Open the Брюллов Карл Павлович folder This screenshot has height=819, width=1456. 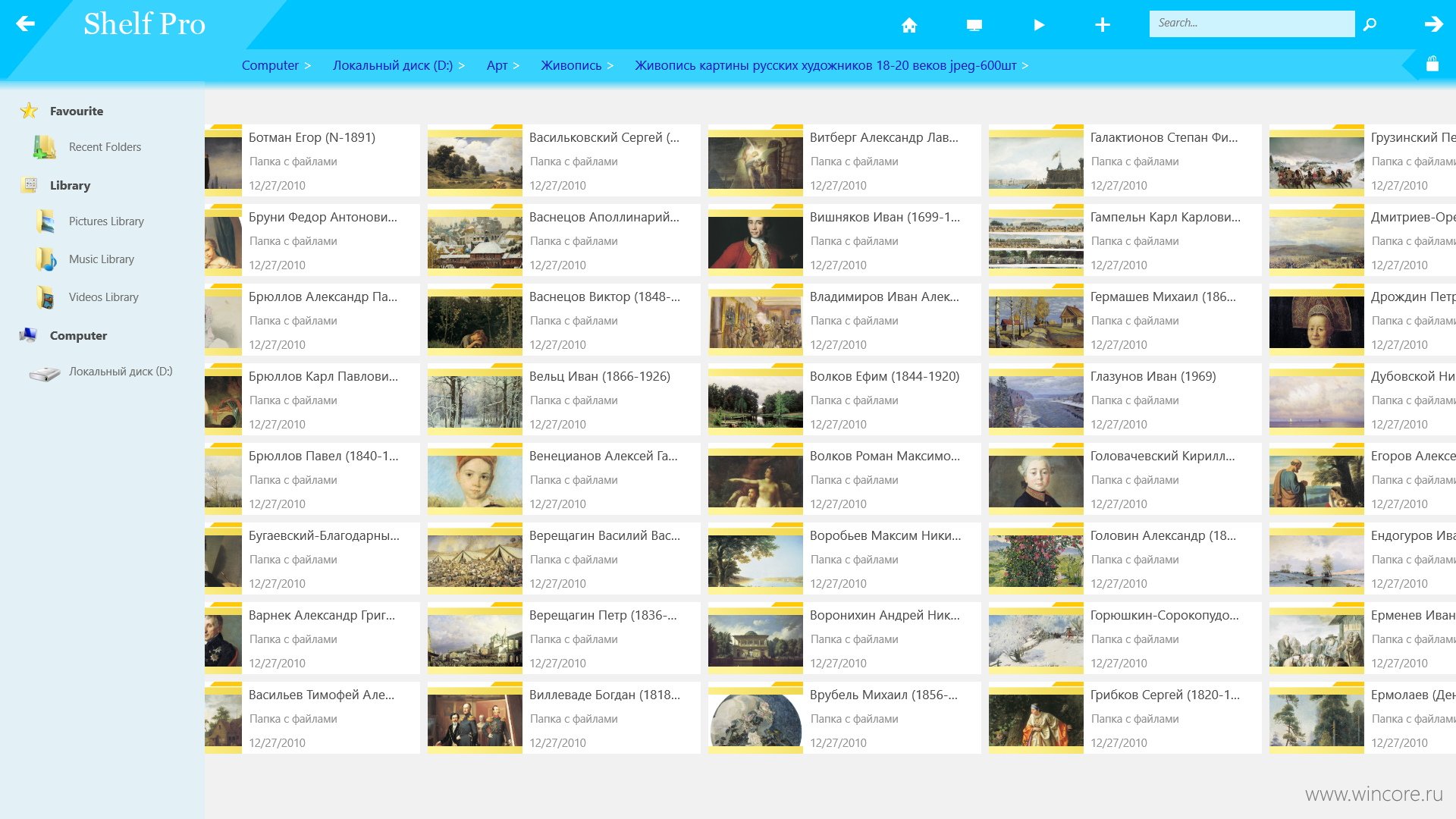tap(312, 399)
